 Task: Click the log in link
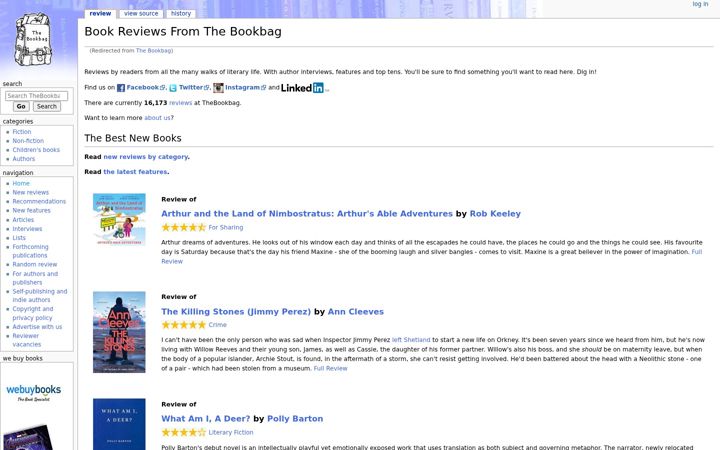[700, 4]
